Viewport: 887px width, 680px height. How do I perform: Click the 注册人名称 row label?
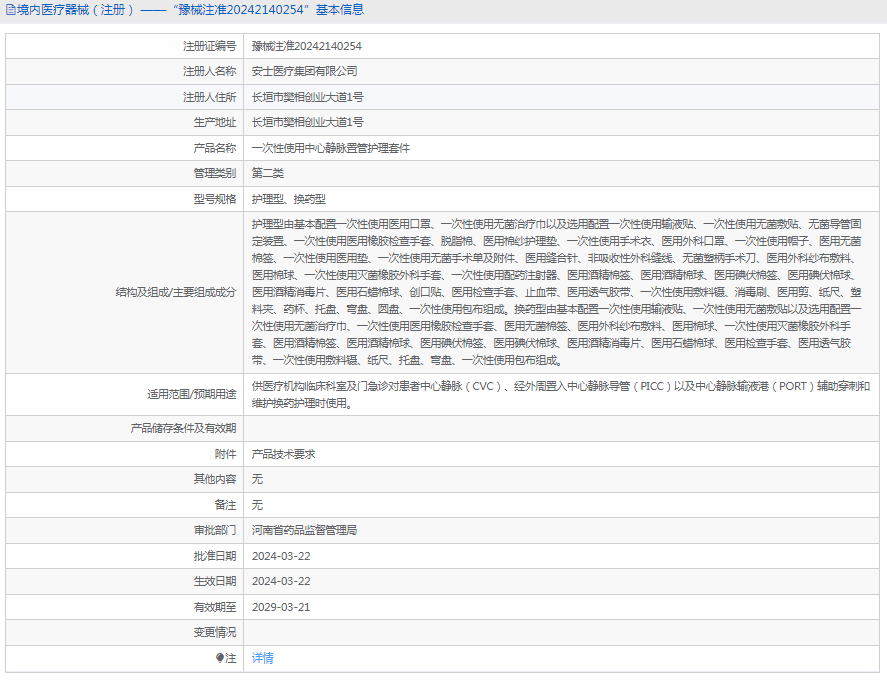click(209, 71)
